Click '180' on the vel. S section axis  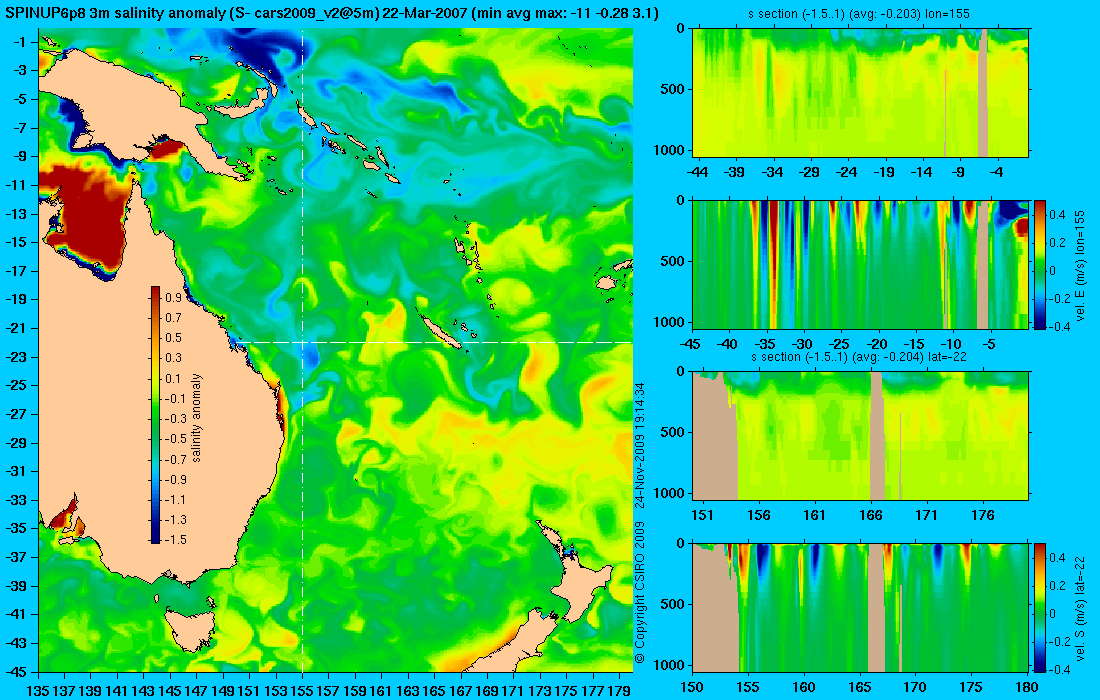1027,687
